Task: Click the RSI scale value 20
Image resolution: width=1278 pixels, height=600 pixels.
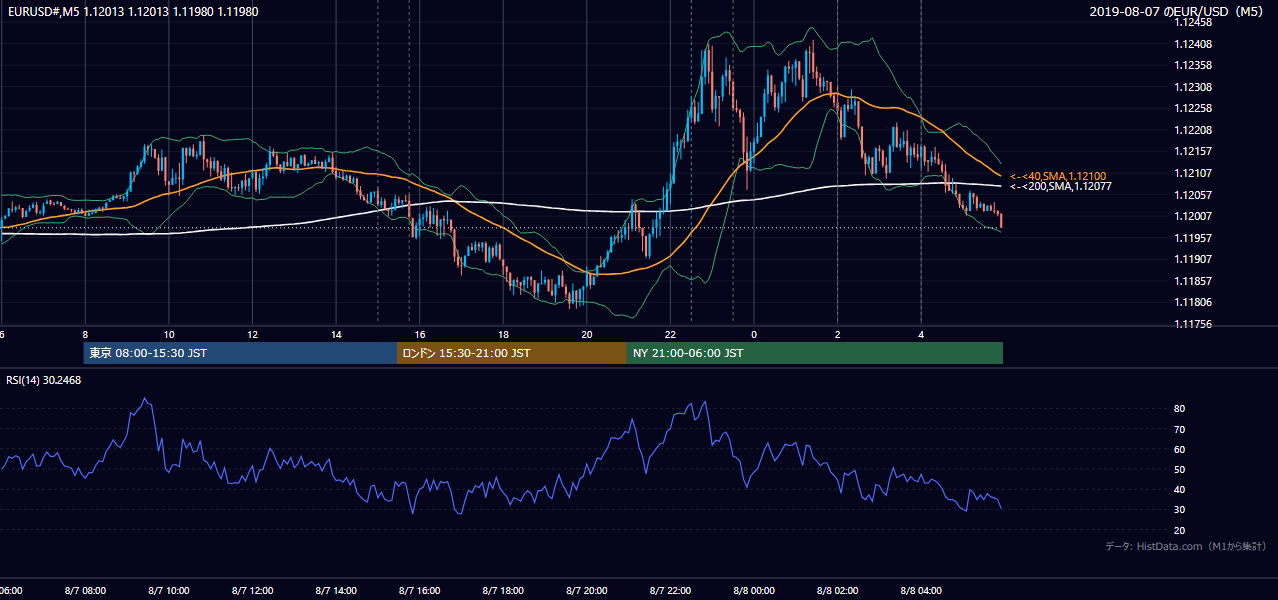Action: point(1180,530)
